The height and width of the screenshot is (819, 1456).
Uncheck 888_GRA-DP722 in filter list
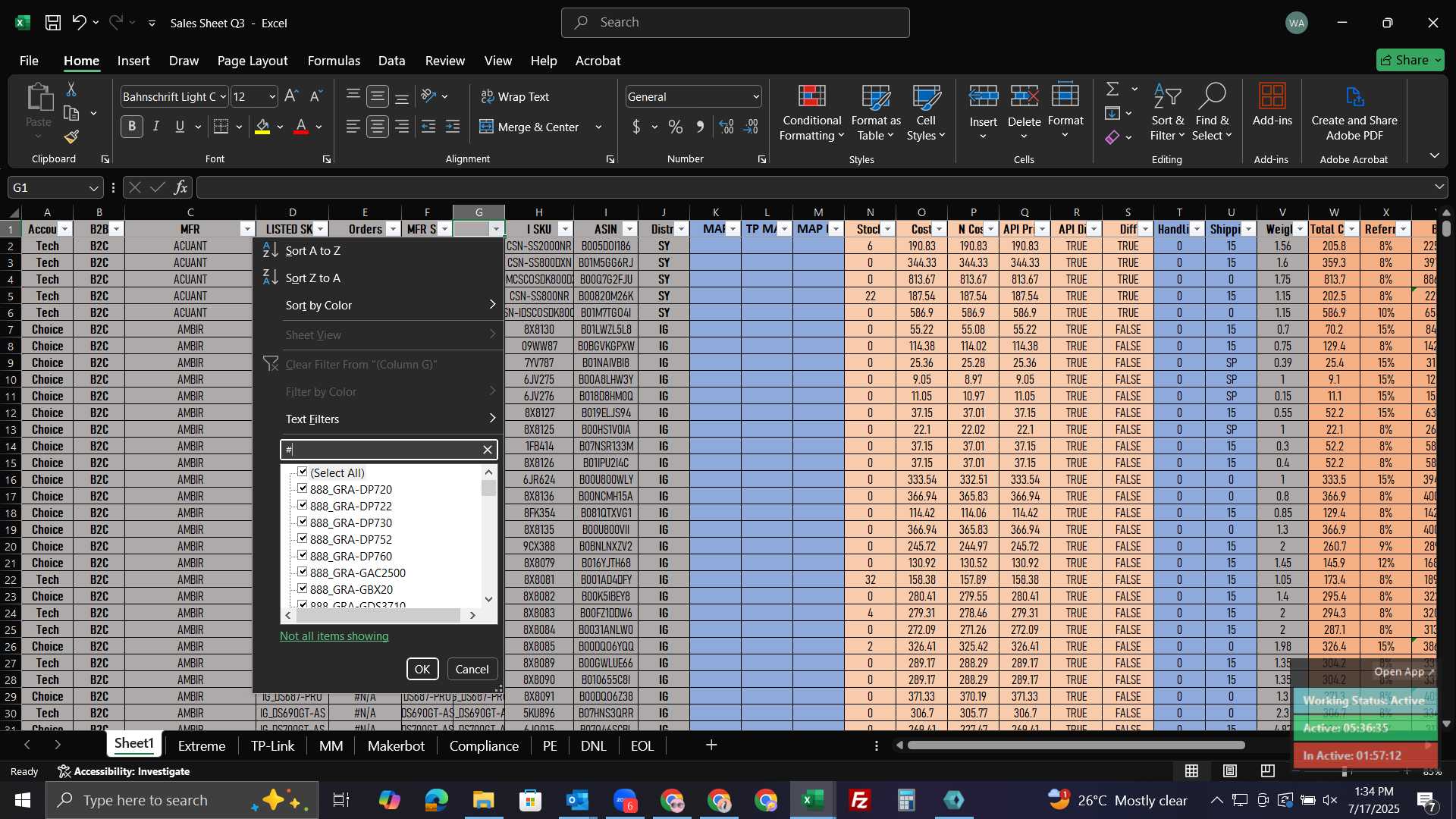[x=303, y=505]
